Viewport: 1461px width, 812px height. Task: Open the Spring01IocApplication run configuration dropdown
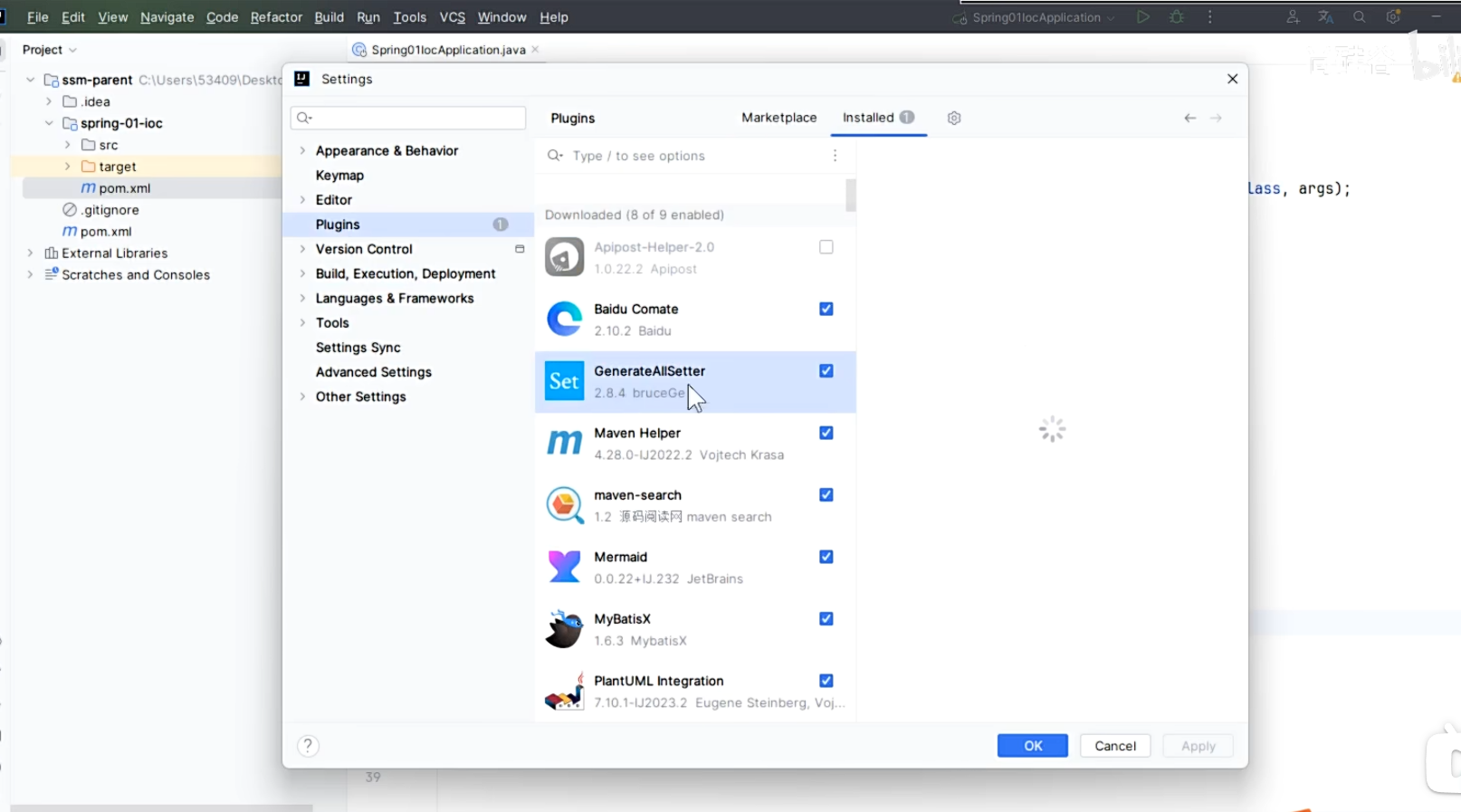tap(1034, 17)
